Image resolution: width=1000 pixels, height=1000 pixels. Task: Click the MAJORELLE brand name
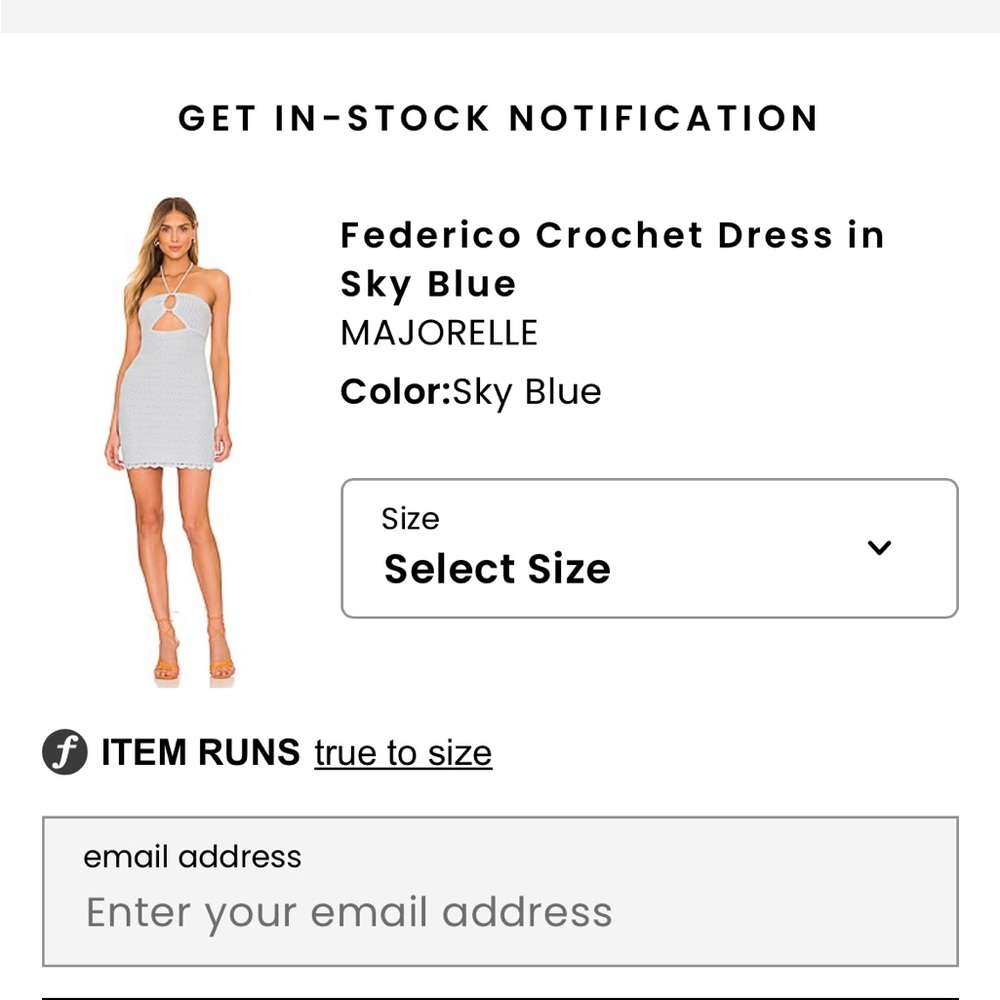(439, 332)
